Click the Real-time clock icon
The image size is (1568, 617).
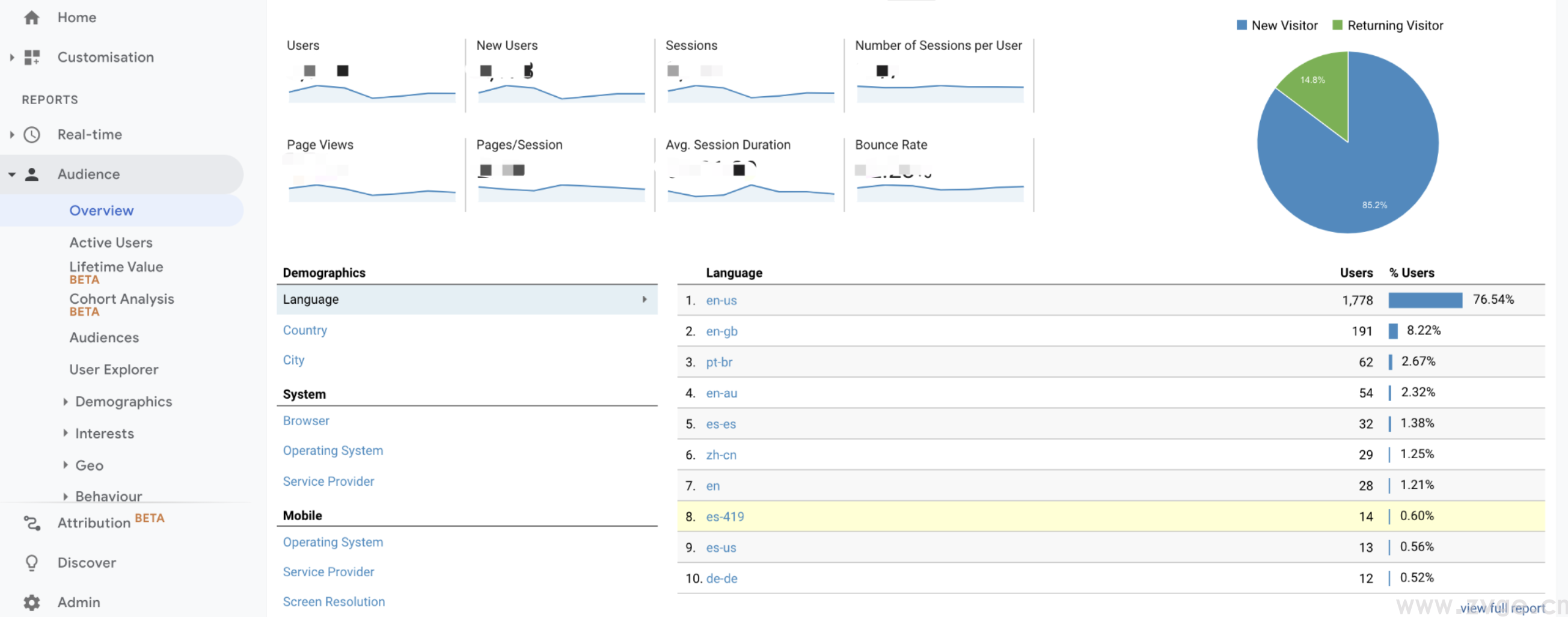coord(32,135)
